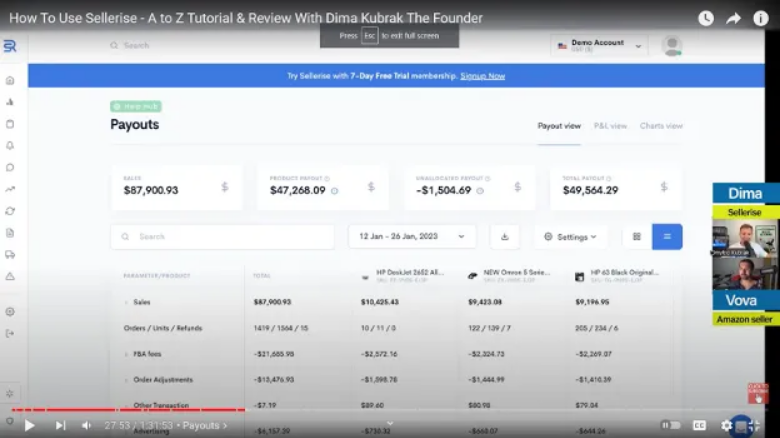The height and width of the screenshot is (438, 780).
Task: Play the video
Action: [29, 426]
